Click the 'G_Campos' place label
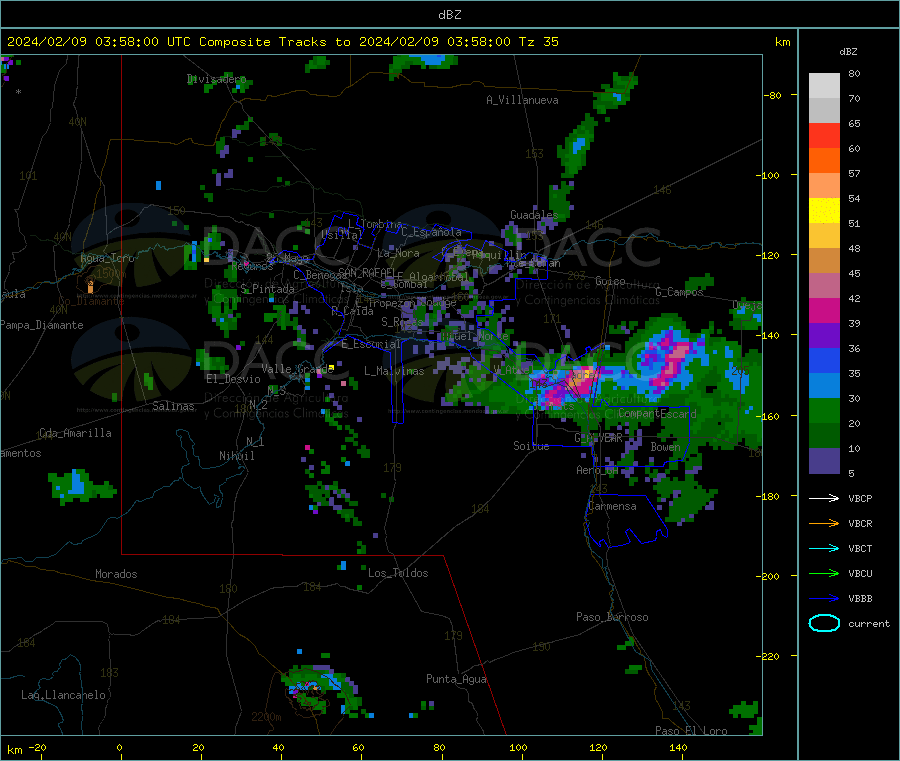 click(679, 292)
